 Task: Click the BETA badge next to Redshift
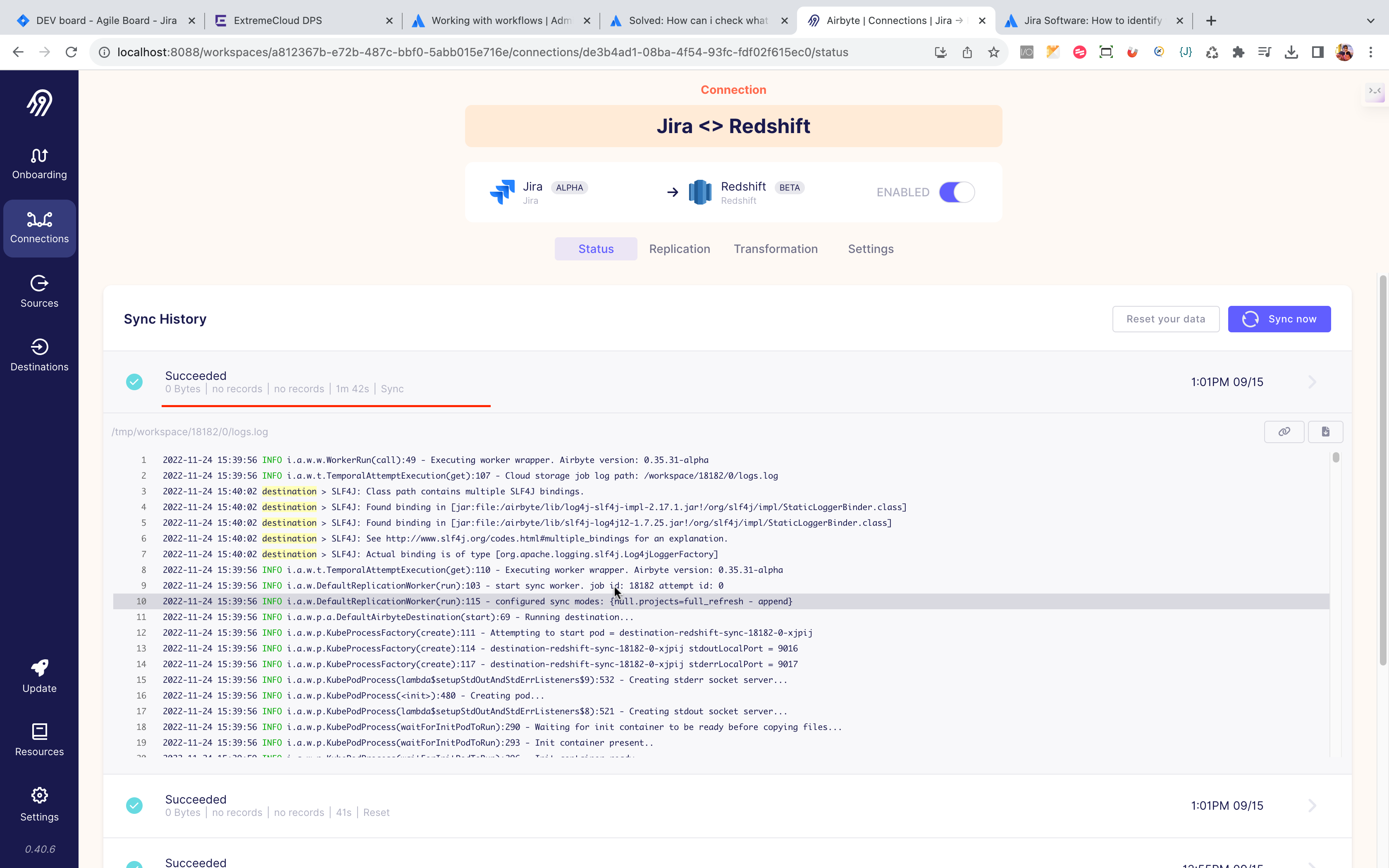(x=789, y=187)
